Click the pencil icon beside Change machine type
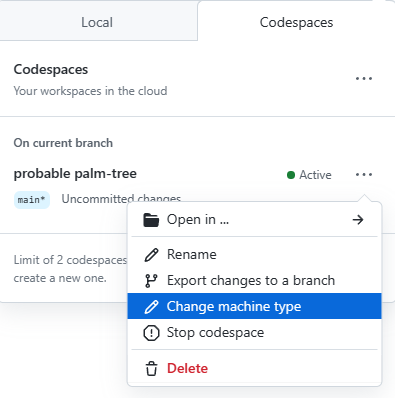The width and height of the screenshot is (395, 398). click(151, 307)
